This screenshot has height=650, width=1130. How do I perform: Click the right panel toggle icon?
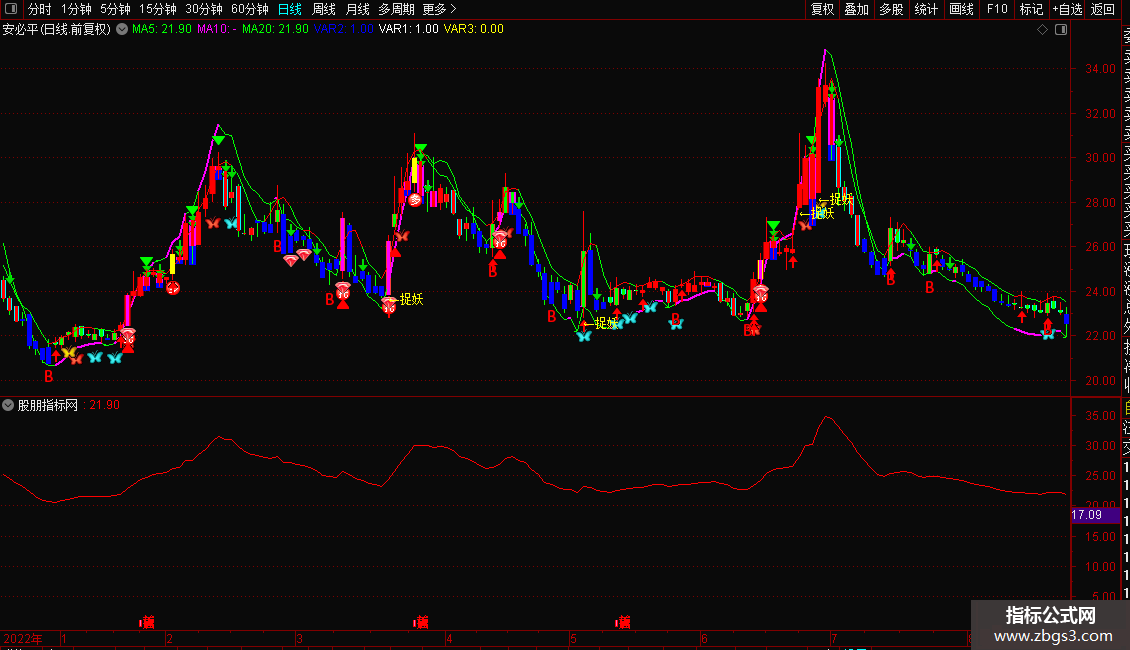[x=1061, y=30]
